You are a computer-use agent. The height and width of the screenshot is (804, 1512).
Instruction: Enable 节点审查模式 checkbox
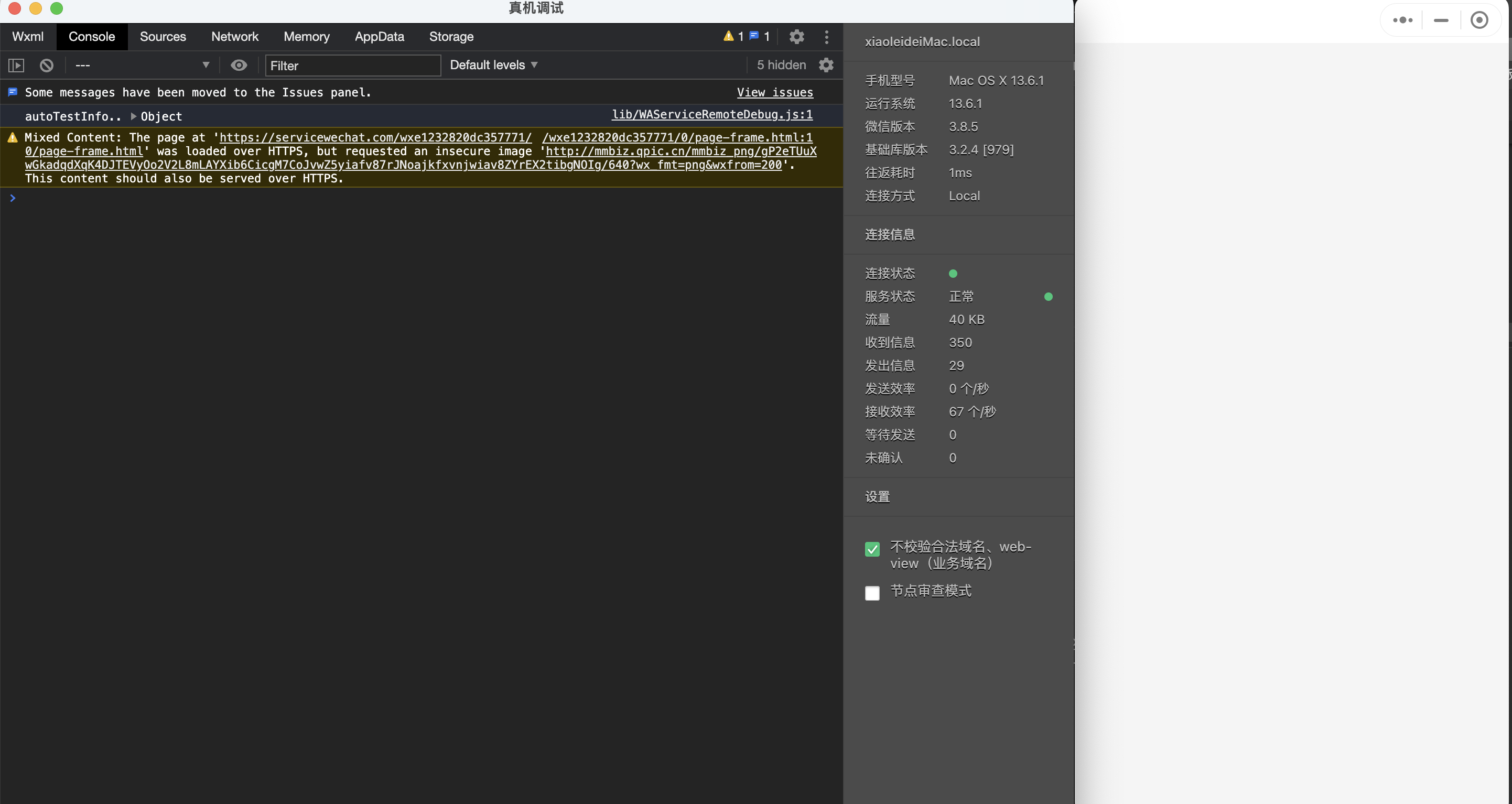click(x=872, y=593)
